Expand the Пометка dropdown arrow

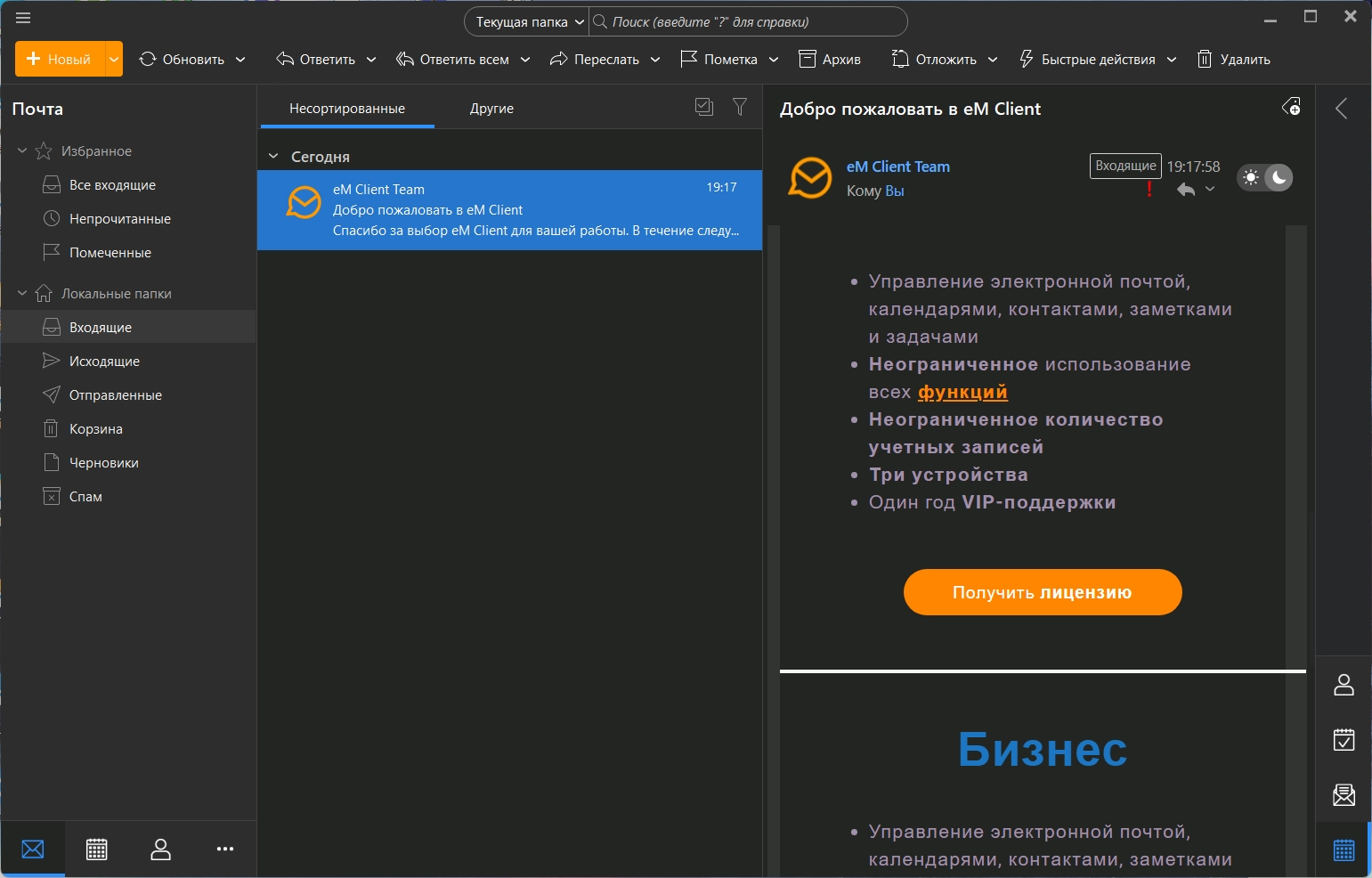pos(774,60)
